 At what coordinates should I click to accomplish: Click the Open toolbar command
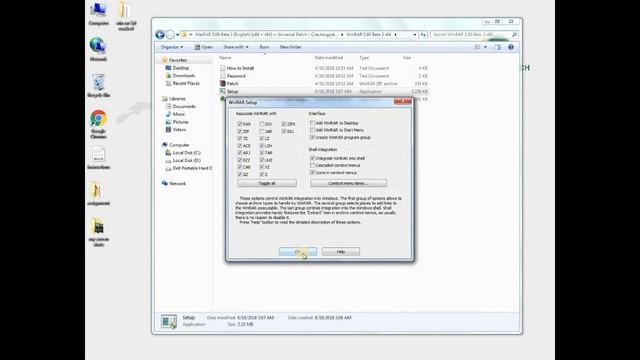pyautogui.click(x=204, y=47)
